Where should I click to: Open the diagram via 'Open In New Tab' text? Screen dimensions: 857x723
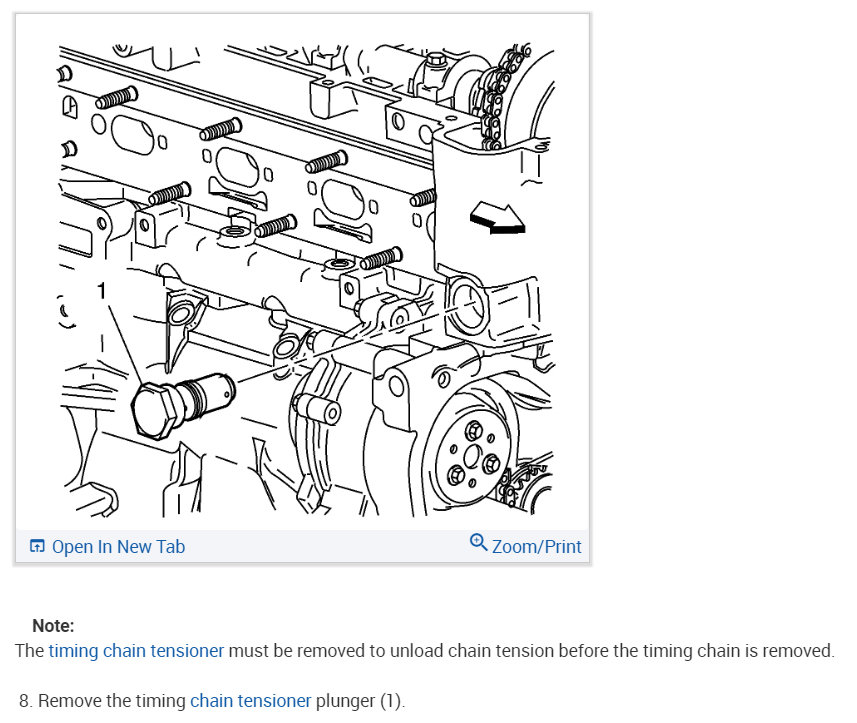click(x=118, y=546)
